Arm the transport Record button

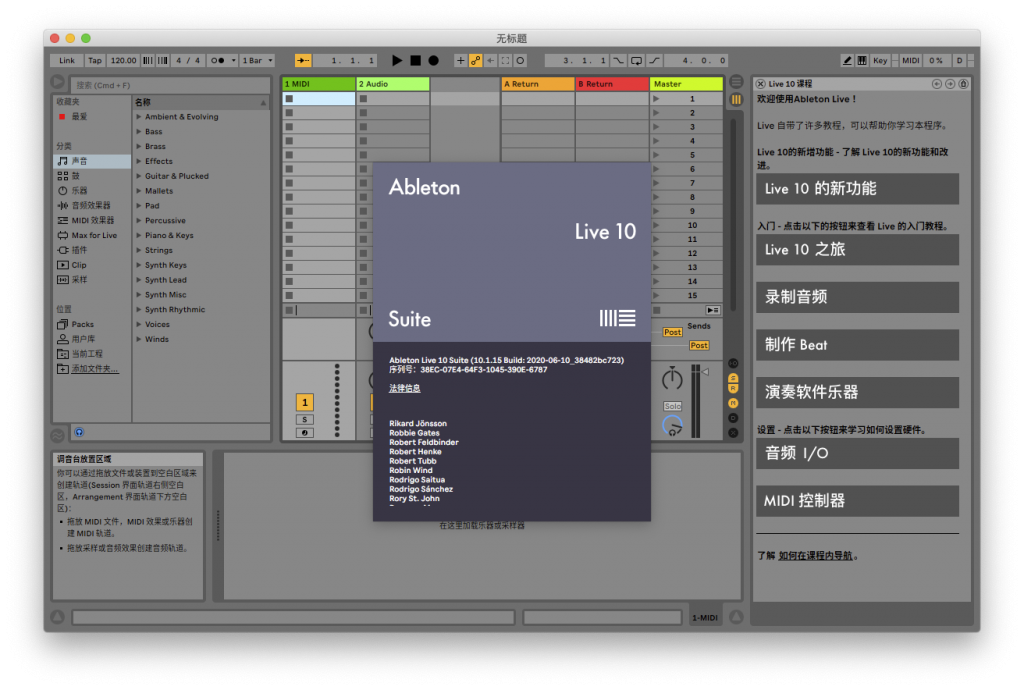[x=433, y=60]
